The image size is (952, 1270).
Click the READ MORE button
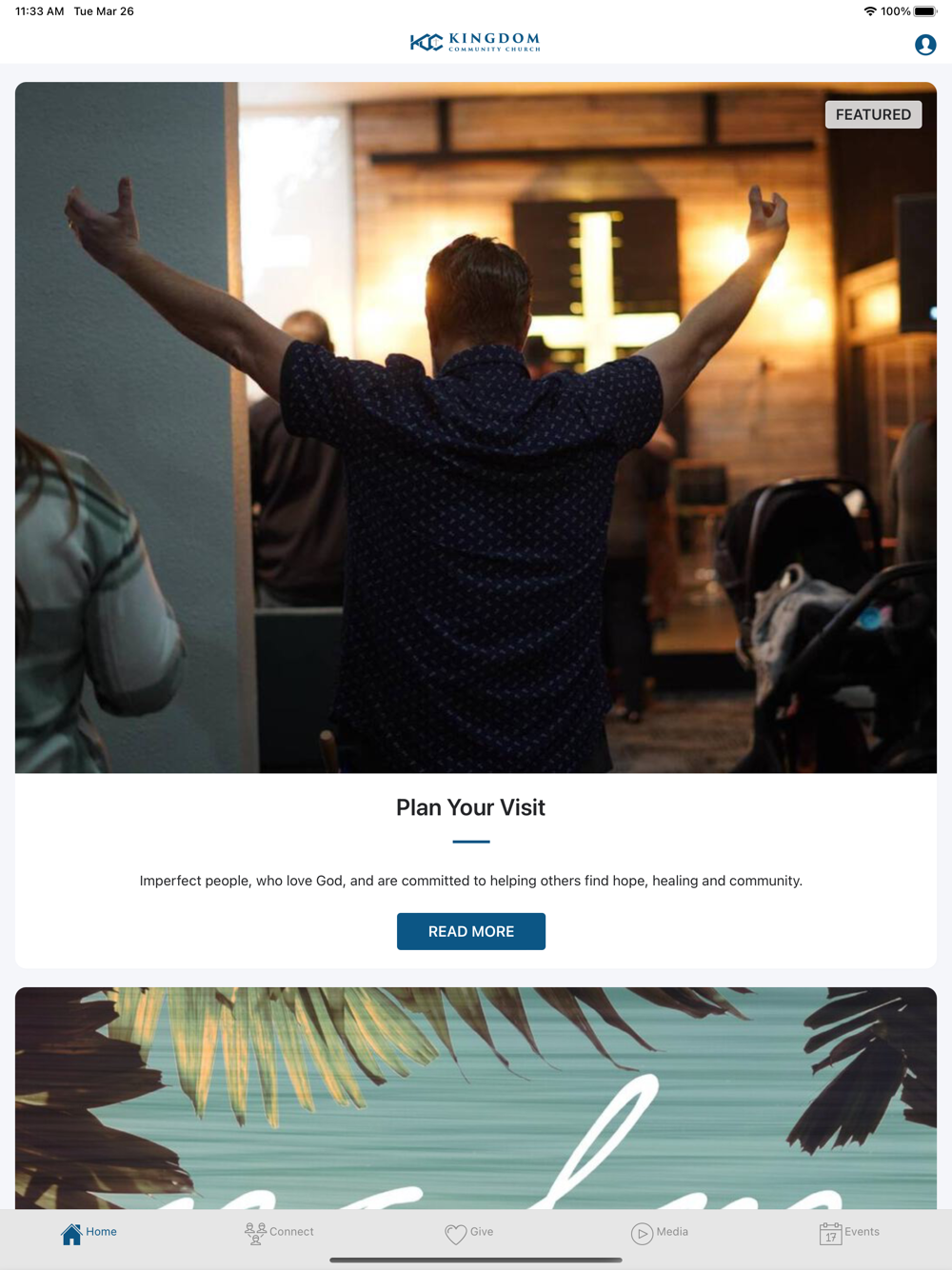(471, 931)
